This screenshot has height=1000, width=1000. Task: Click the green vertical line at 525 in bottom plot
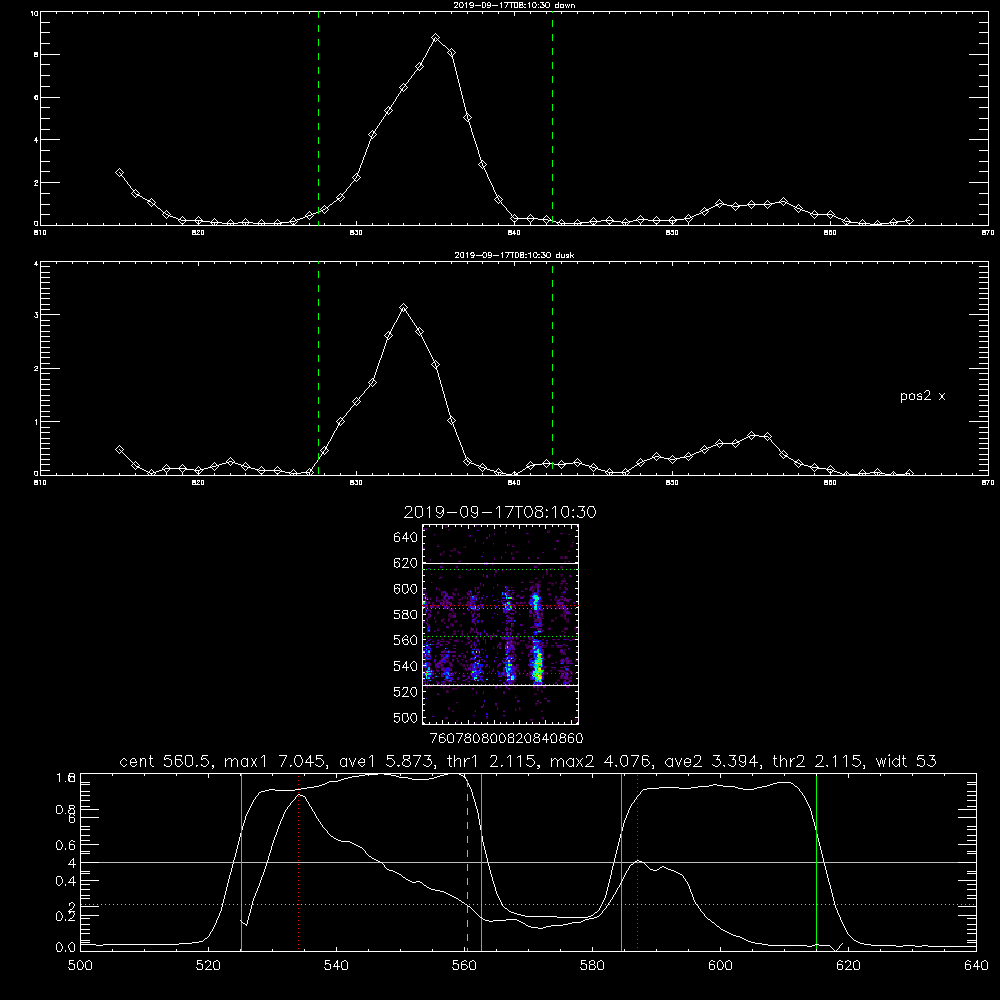(x=241, y=862)
